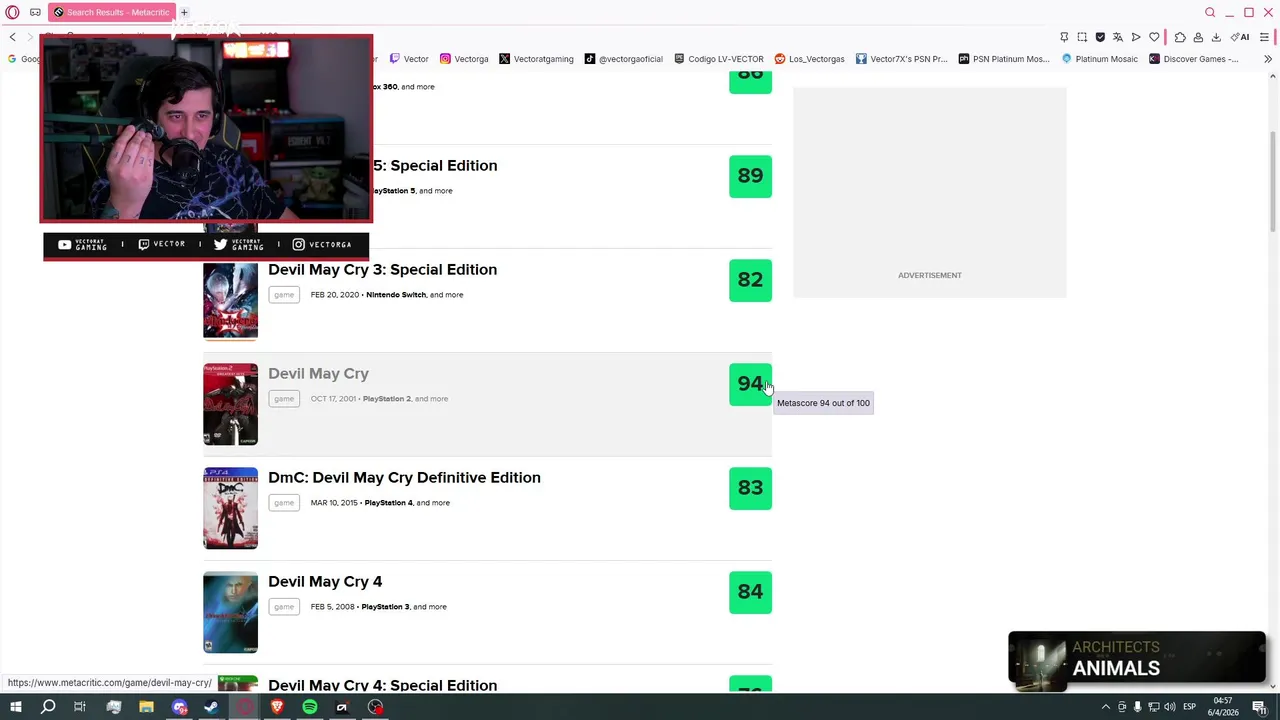1280x720 pixels.
Task: Open DmC: Devil May Cry Definitive Edition
Action: (x=404, y=478)
